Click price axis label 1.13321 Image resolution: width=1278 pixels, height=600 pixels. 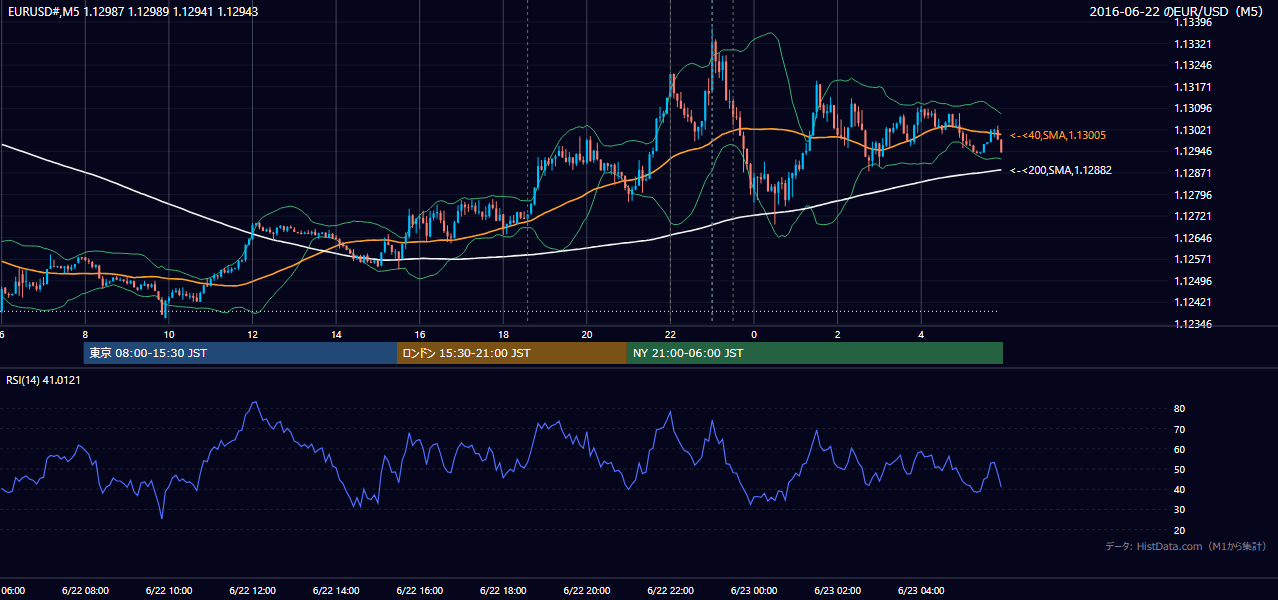click(x=1193, y=44)
